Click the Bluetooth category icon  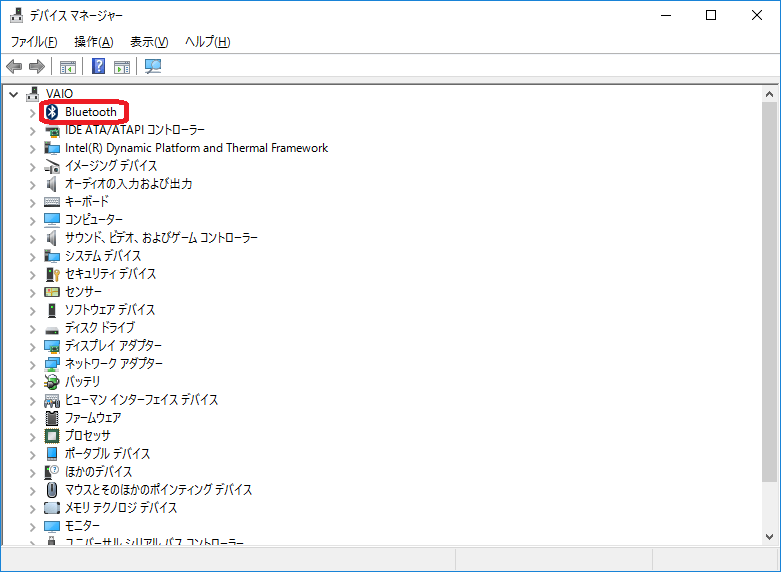coord(52,112)
